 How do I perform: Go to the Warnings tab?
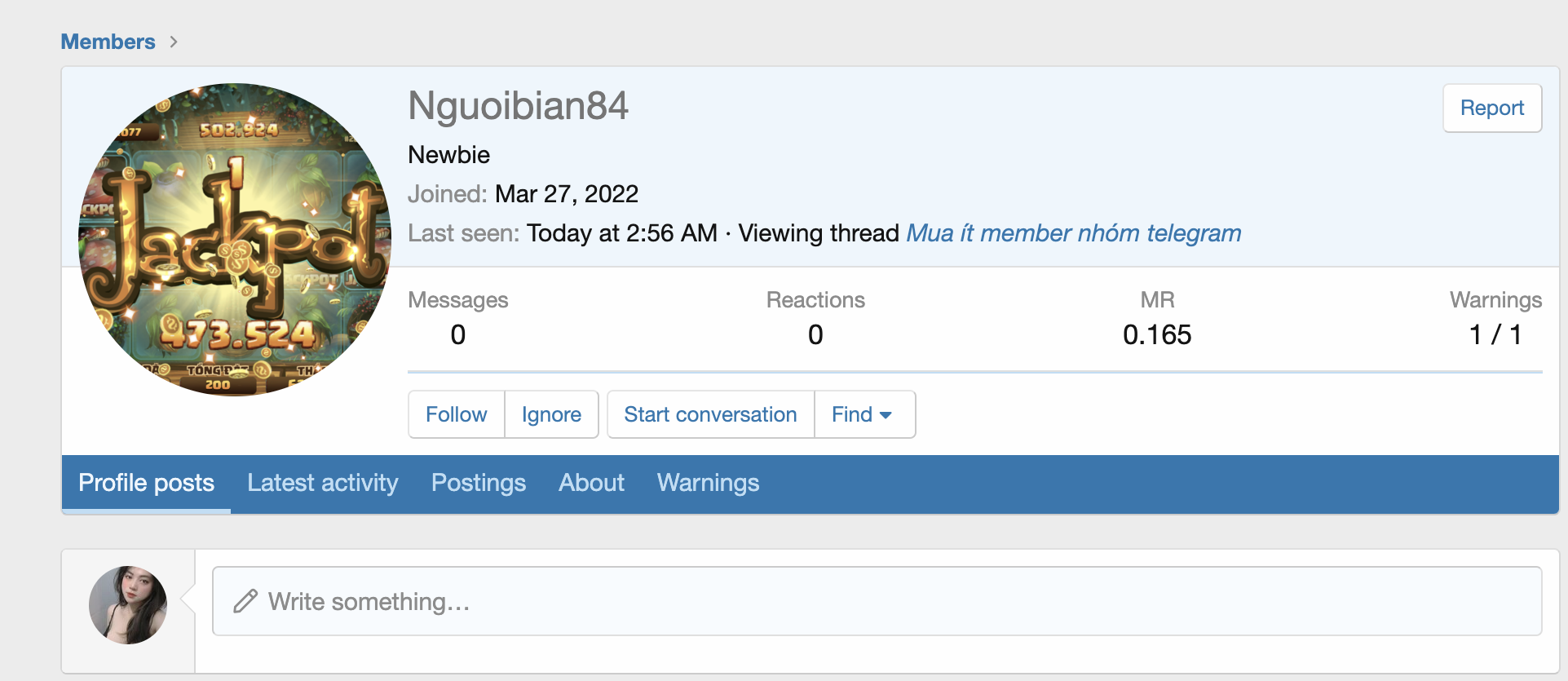tap(708, 483)
